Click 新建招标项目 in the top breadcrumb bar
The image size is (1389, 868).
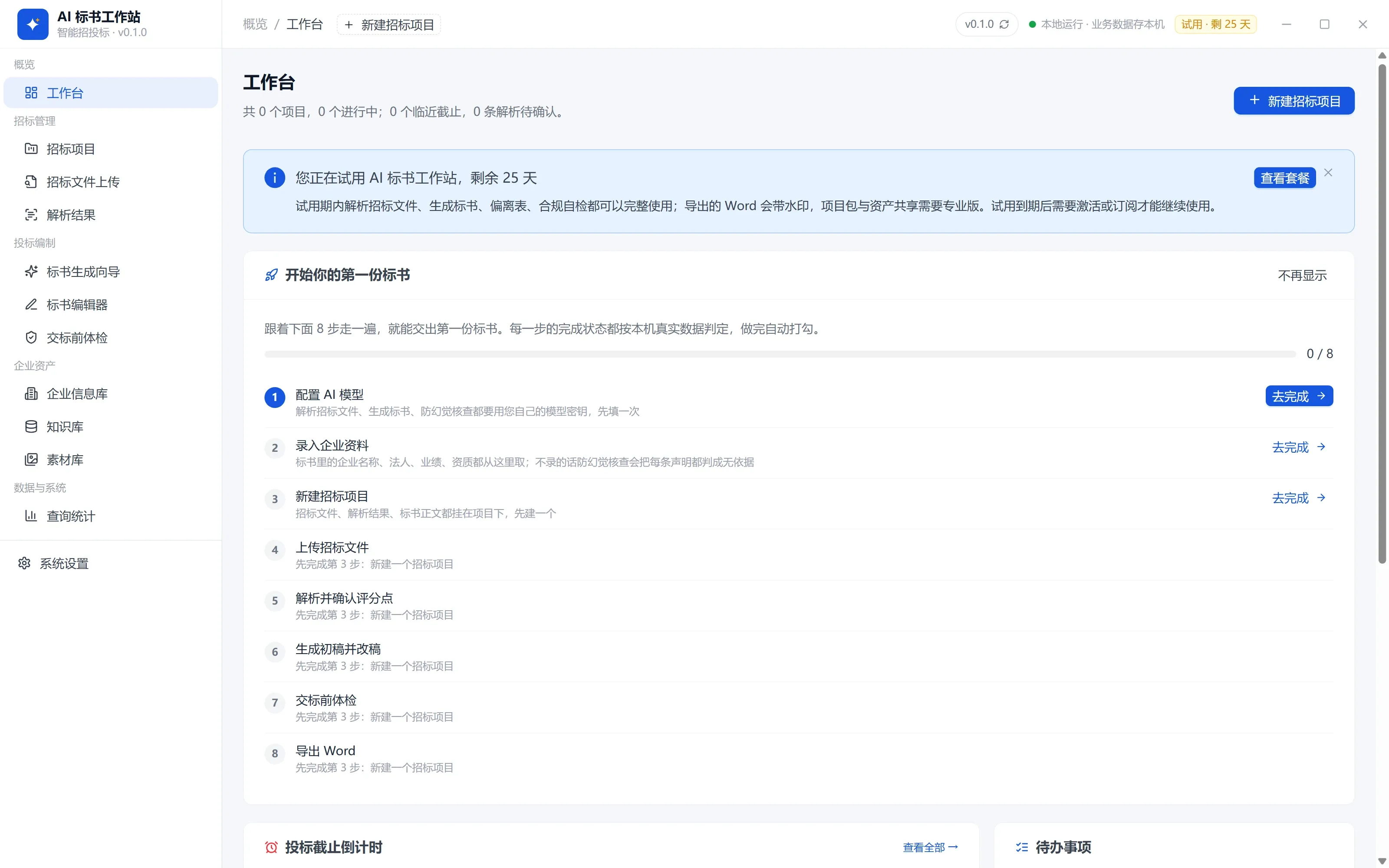coord(388,25)
